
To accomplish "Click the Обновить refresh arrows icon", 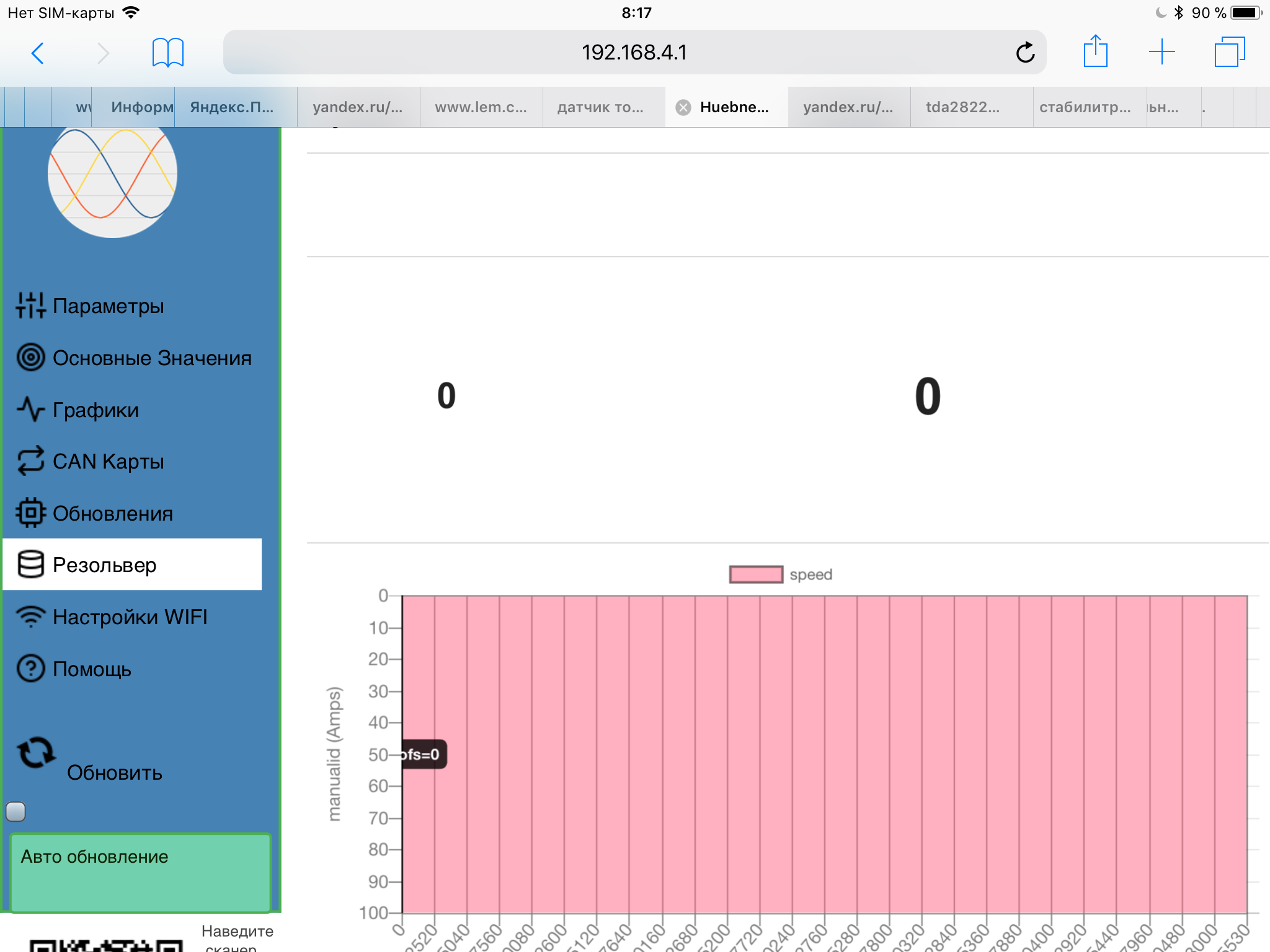I will pyautogui.click(x=36, y=752).
